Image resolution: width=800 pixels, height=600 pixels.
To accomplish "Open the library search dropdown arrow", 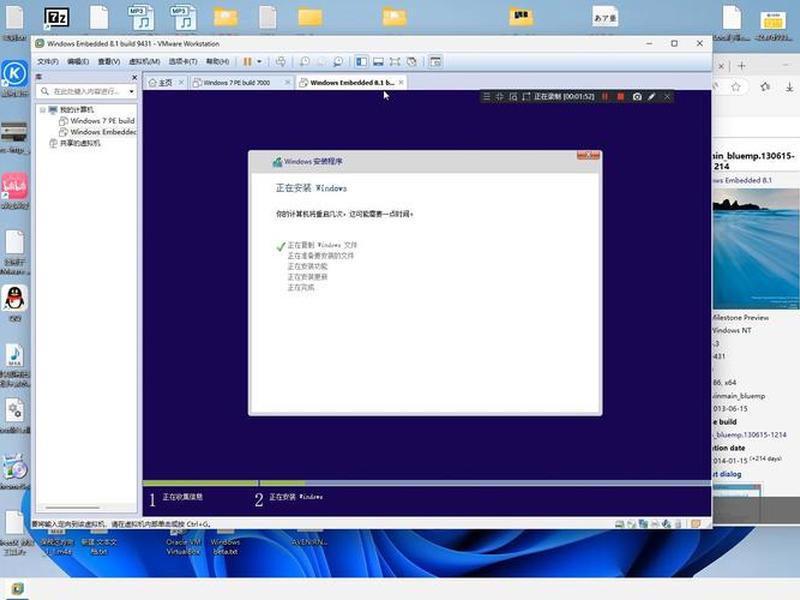I will click(132, 92).
